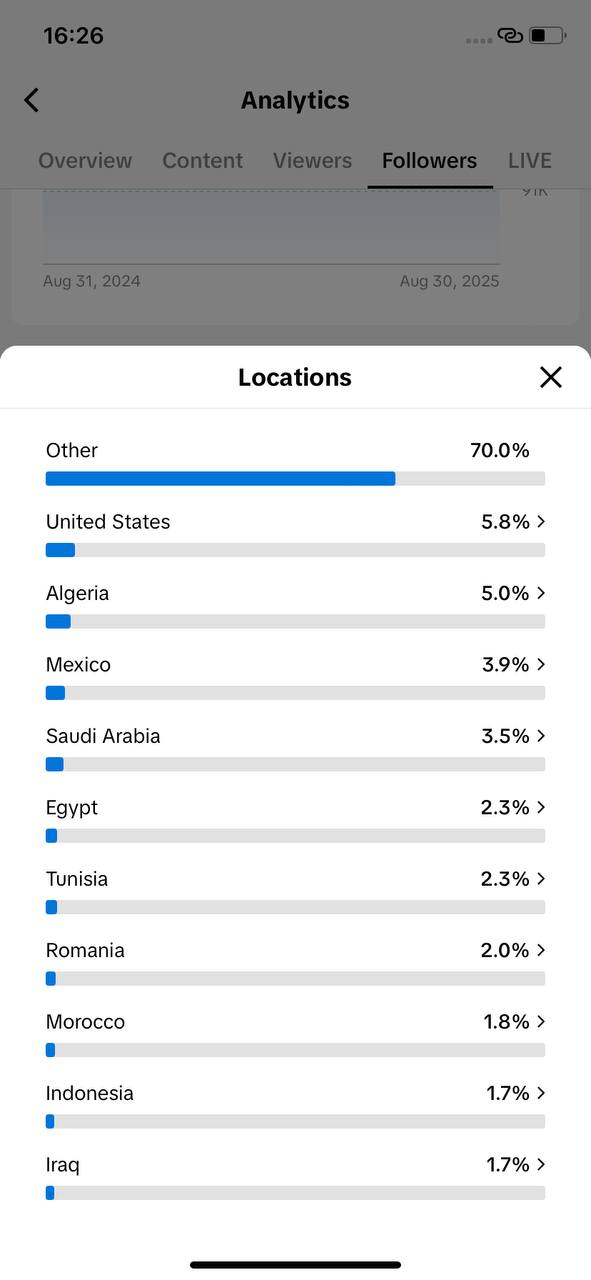Tap the Iraq 1.7% value
591x1280 pixels.
pyautogui.click(x=508, y=1164)
